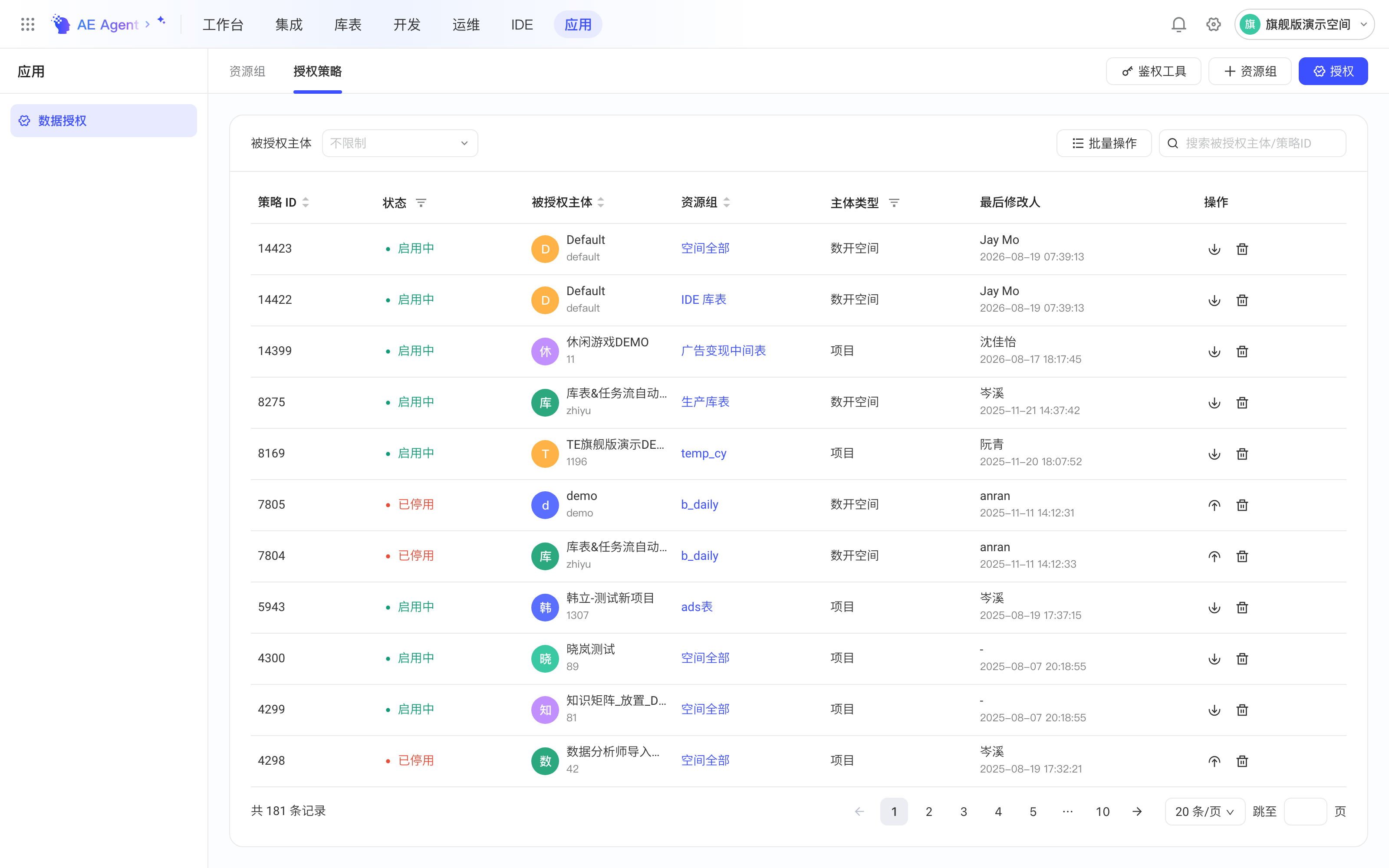Focus the 搜索被授权主体/策略ID search field
Viewport: 1389px width, 868px height.
pyautogui.click(x=1252, y=143)
